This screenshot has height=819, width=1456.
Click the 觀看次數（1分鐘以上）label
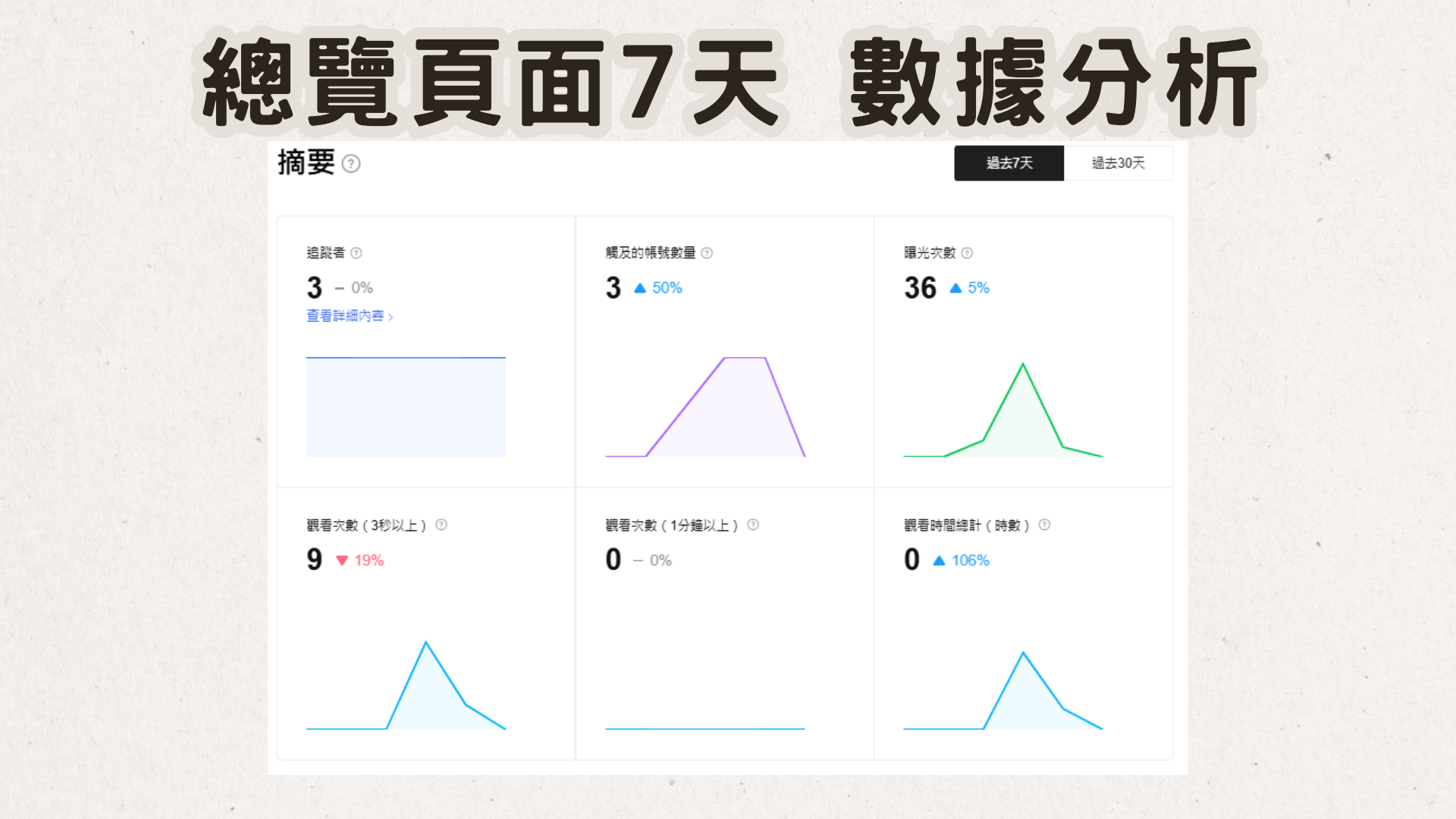[672, 525]
